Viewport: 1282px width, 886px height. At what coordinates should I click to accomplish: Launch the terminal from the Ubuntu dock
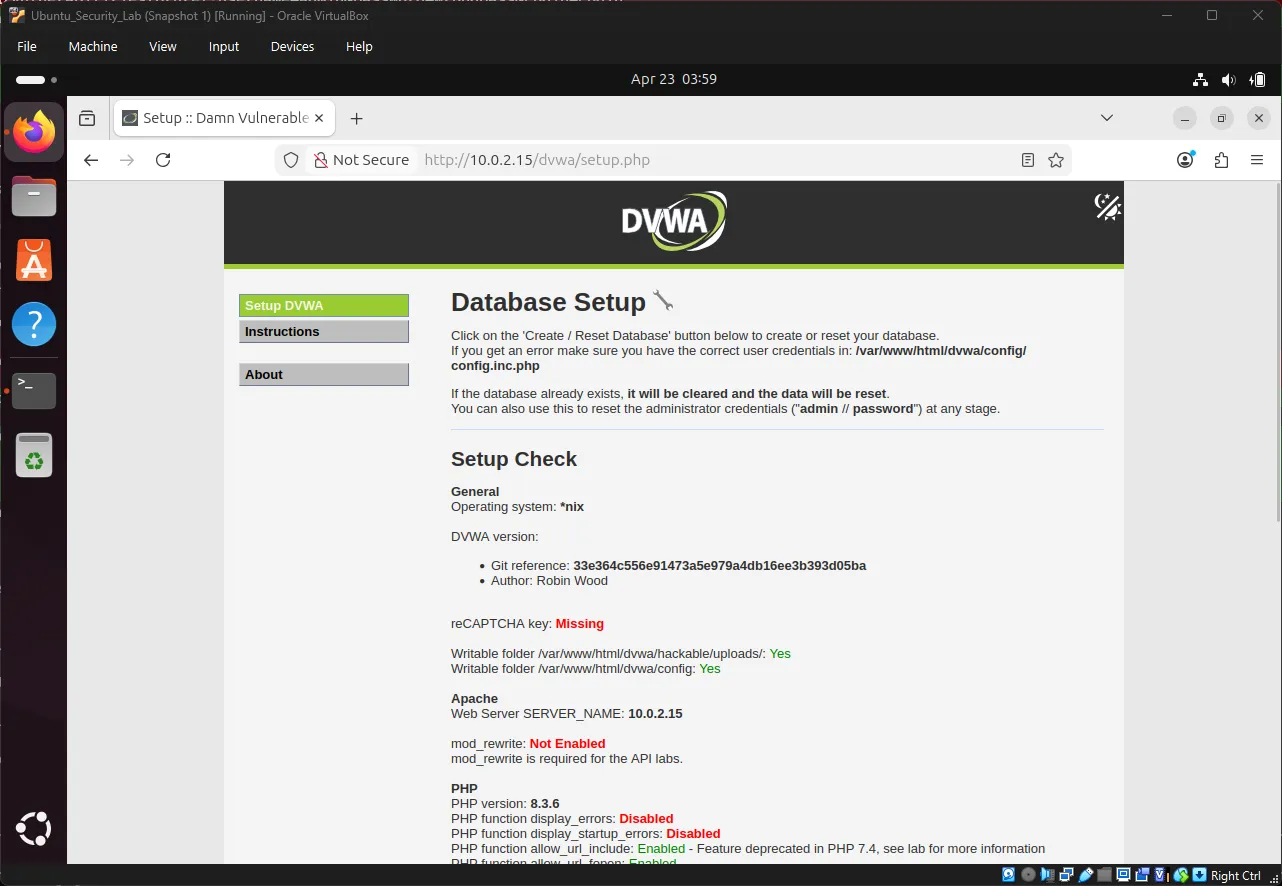[x=33, y=390]
